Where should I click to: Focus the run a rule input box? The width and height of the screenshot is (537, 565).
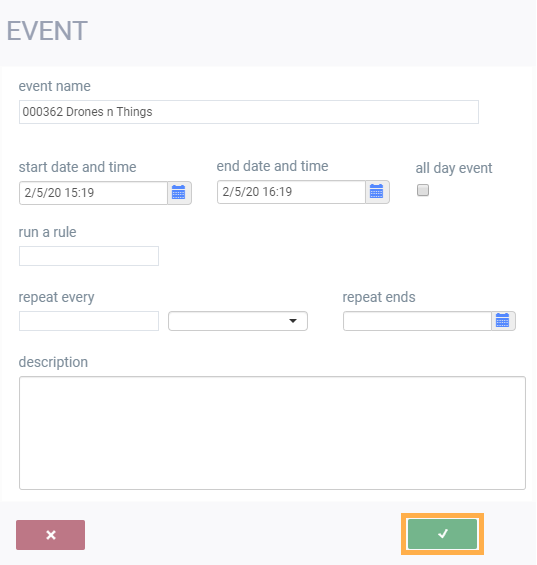[x=89, y=256]
